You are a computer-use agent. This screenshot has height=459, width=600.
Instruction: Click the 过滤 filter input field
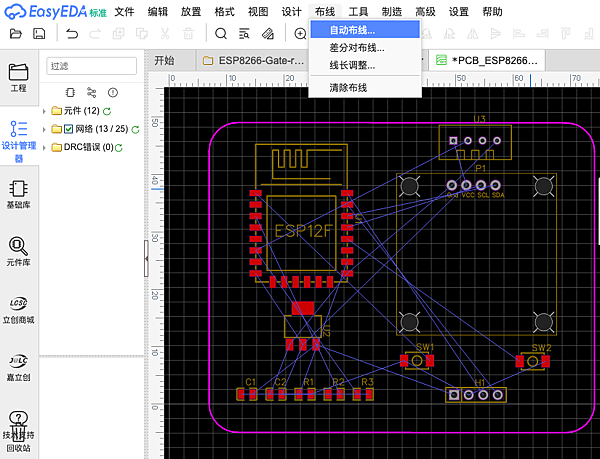91,66
